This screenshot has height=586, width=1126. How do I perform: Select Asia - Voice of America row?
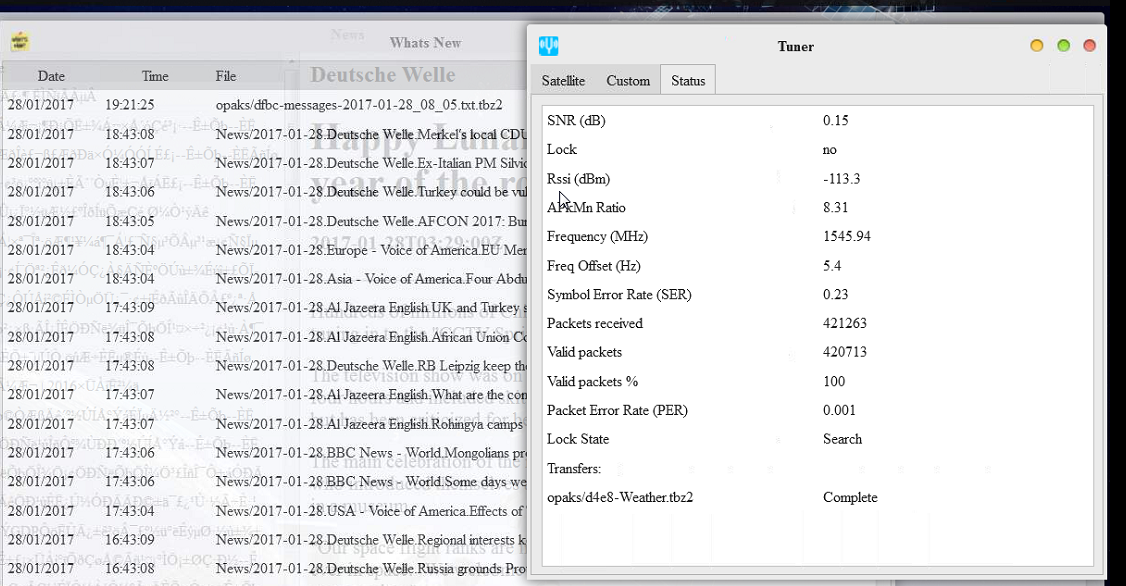264,279
